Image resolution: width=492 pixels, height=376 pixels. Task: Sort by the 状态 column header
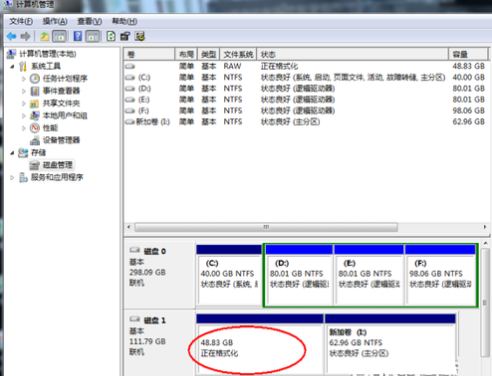coord(353,54)
